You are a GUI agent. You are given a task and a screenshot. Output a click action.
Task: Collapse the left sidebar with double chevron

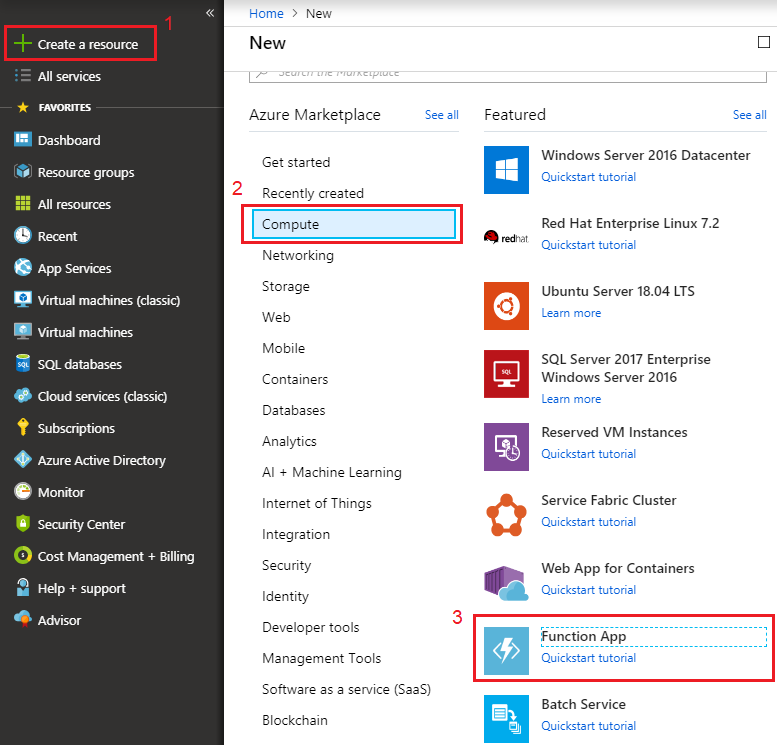pyautogui.click(x=210, y=13)
